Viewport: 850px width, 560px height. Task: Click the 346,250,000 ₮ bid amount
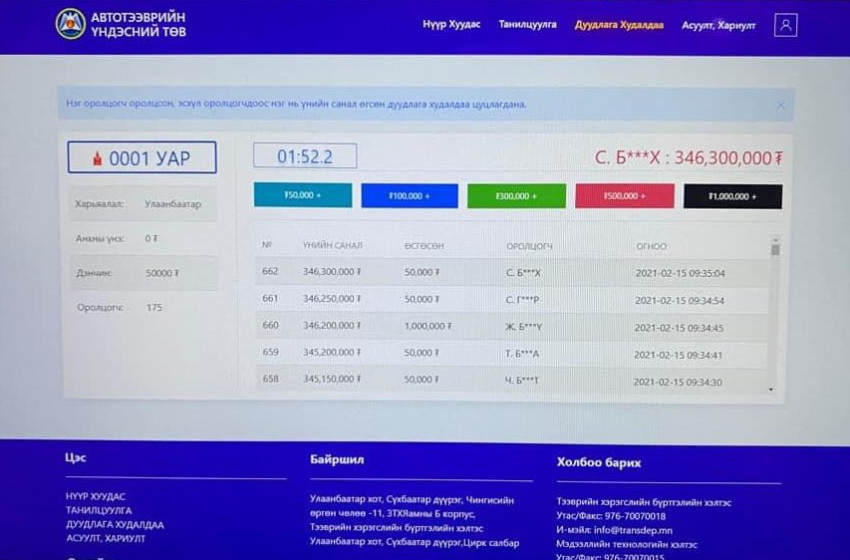point(332,299)
